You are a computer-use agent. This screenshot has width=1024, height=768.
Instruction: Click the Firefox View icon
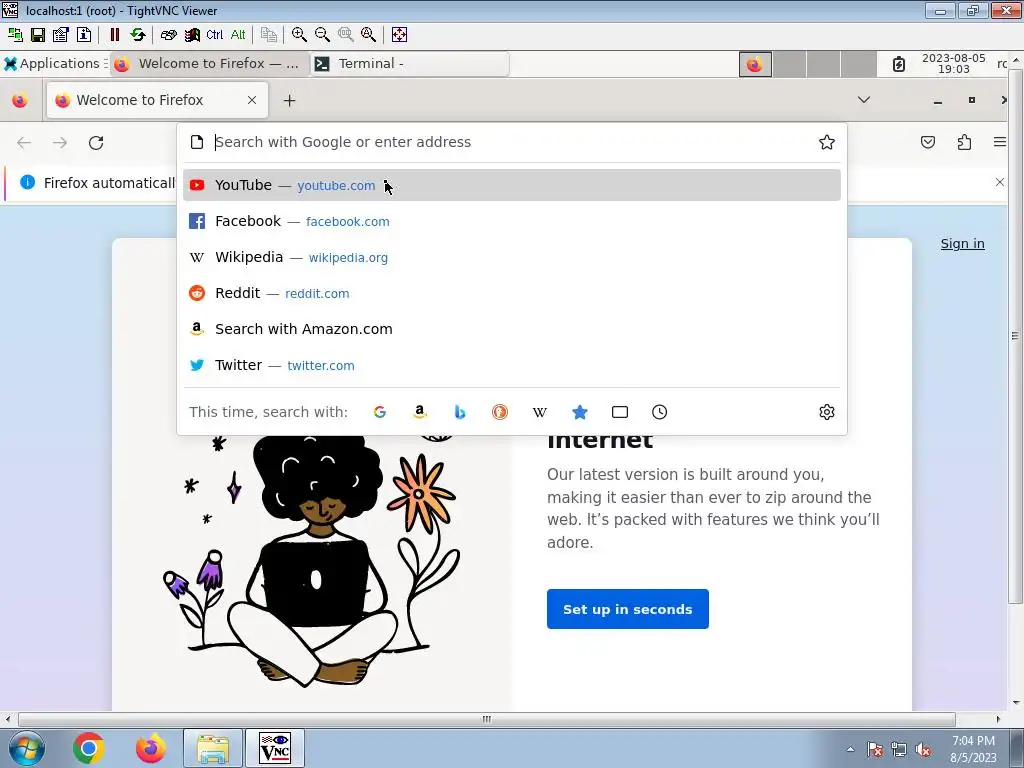(20, 101)
